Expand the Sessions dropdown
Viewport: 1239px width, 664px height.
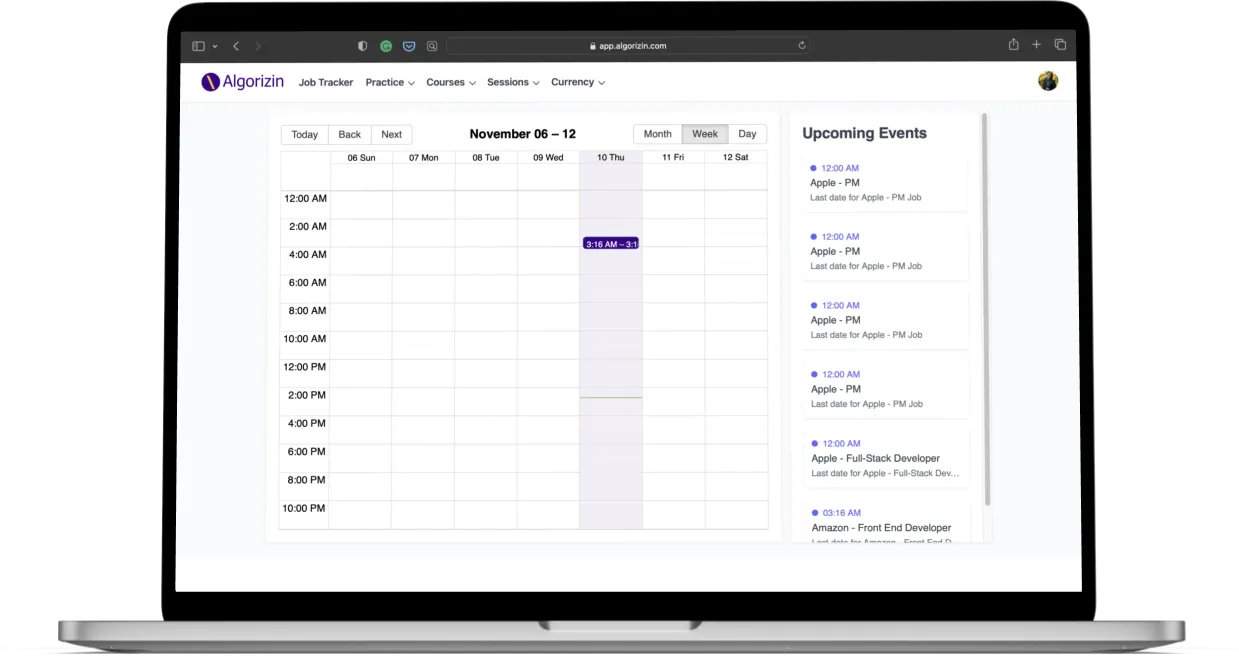click(513, 83)
